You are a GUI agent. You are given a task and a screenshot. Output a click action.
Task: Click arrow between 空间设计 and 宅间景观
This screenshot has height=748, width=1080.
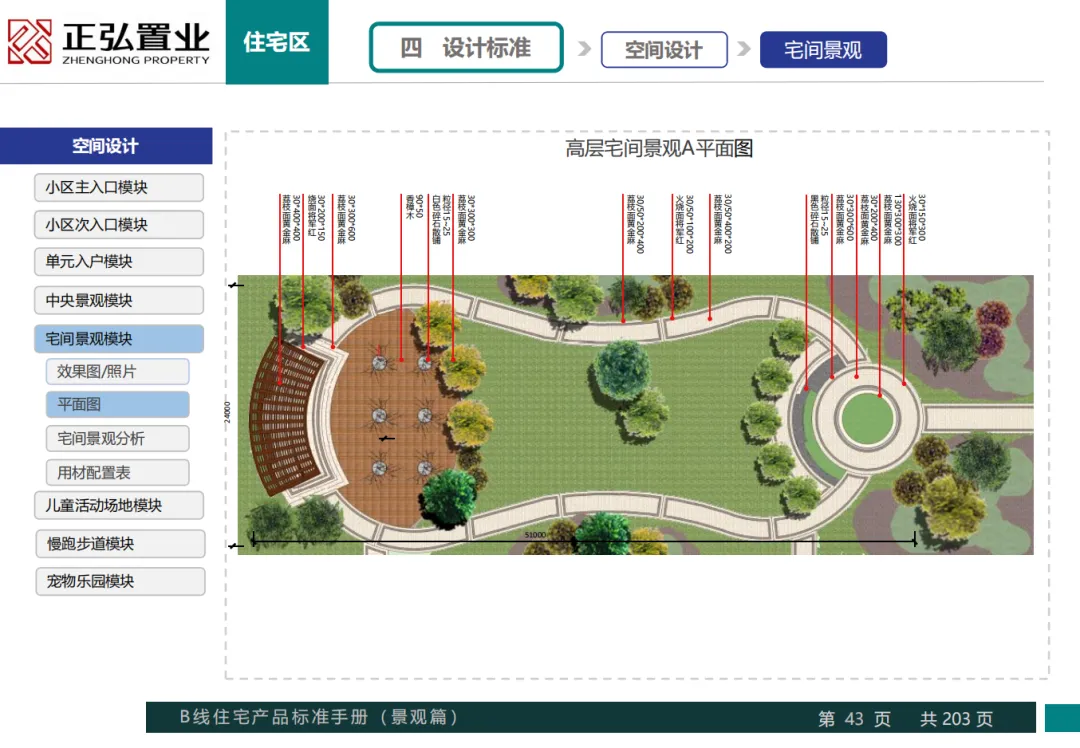(x=744, y=49)
